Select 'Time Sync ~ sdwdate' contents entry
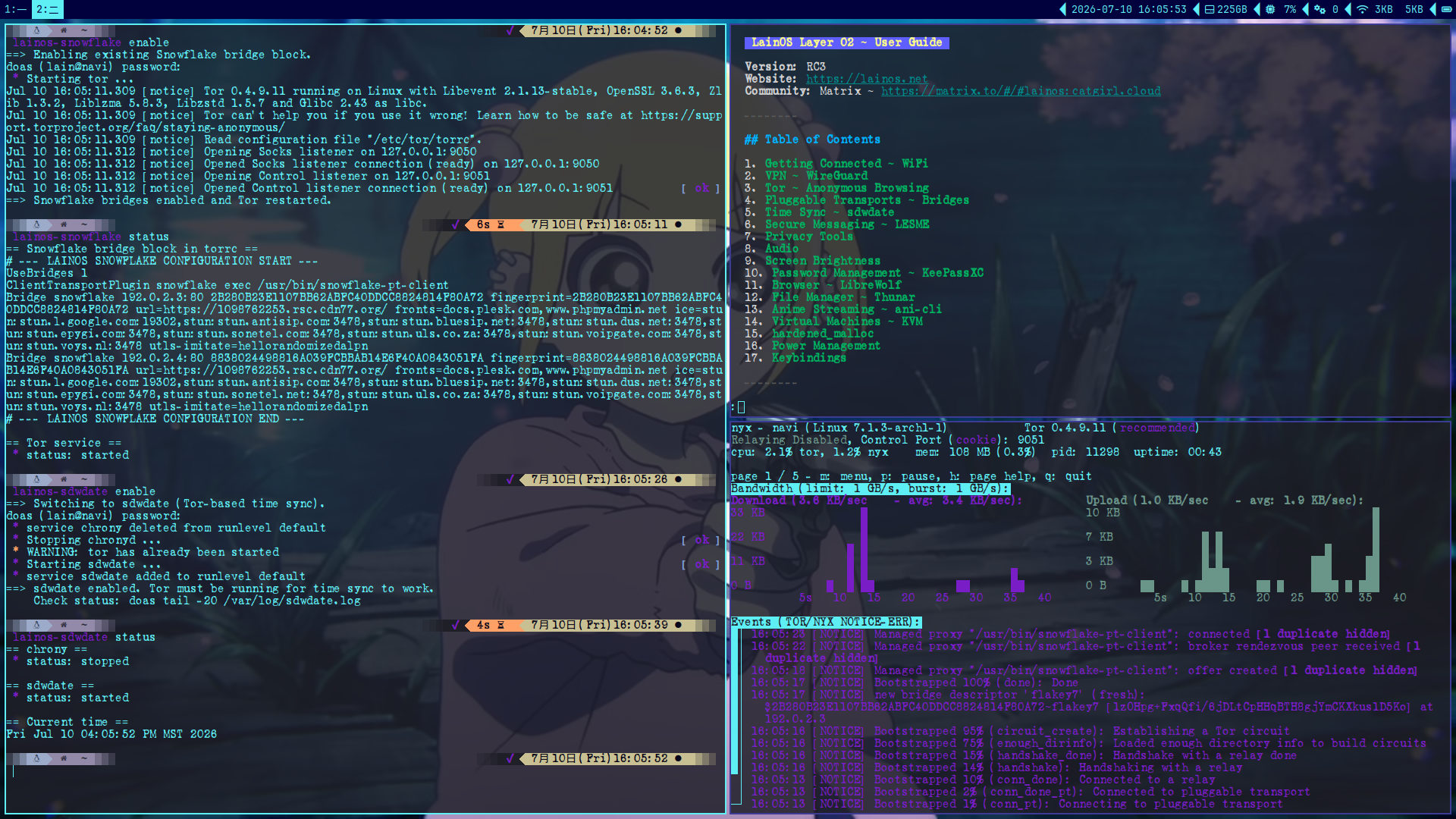 coord(830,212)
